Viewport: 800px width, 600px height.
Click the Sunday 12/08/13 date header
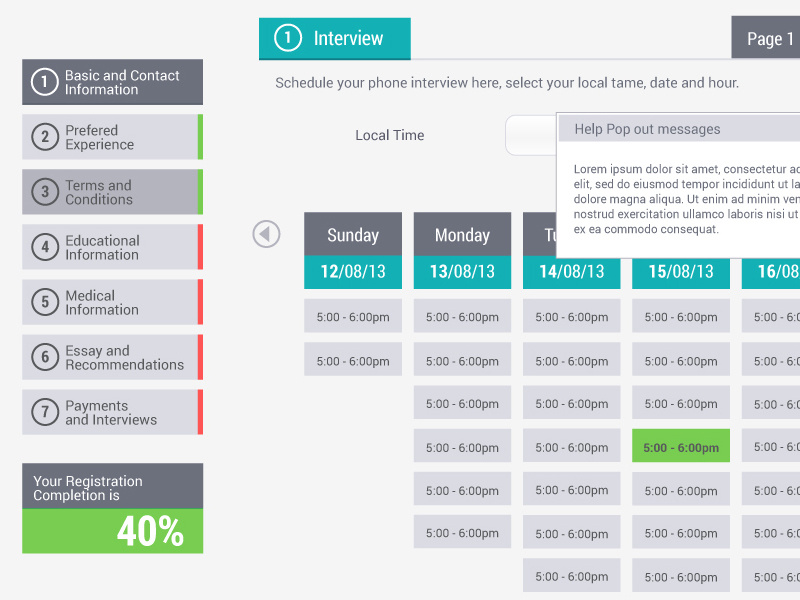(352, 270)
